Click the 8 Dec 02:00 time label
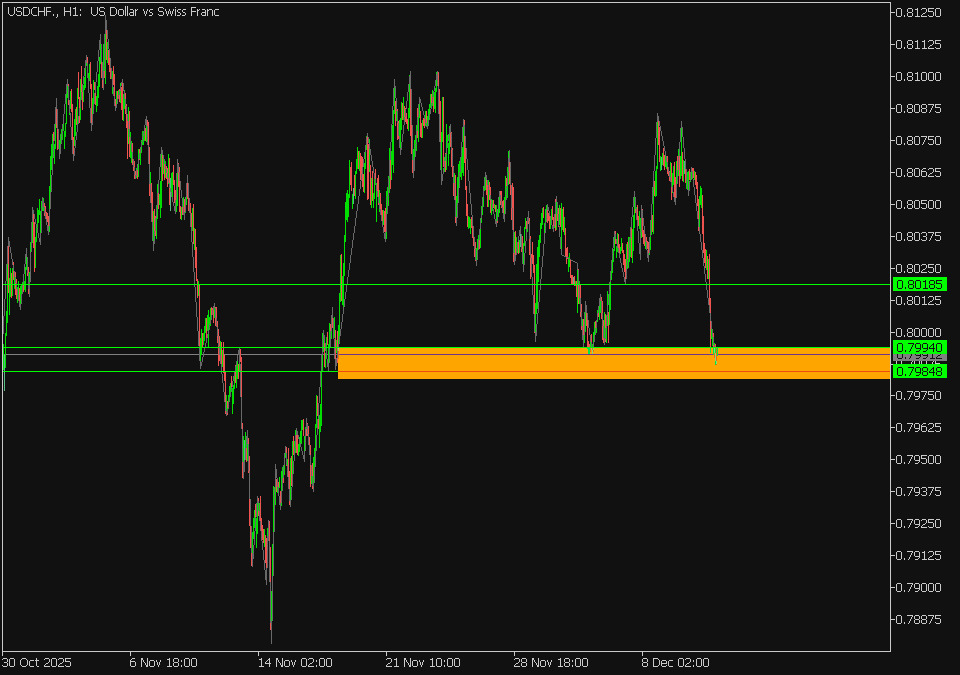Screen dimensions: 960x675 [x=675, y=662]
